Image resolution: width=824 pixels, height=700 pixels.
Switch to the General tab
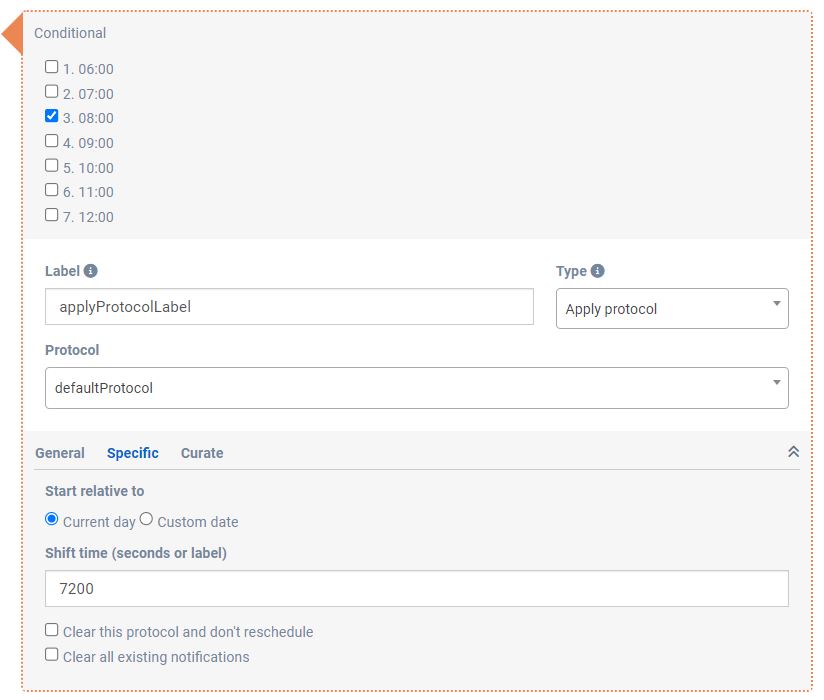[60, 453]
